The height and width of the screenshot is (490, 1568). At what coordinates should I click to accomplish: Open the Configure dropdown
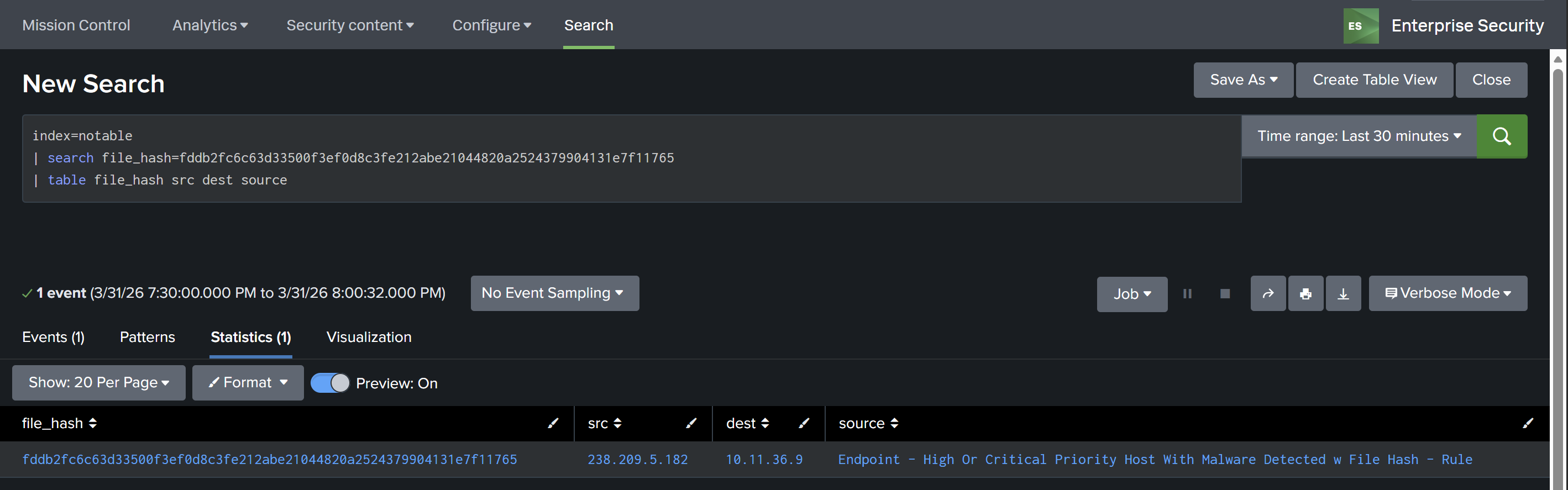tap(492, 25)
